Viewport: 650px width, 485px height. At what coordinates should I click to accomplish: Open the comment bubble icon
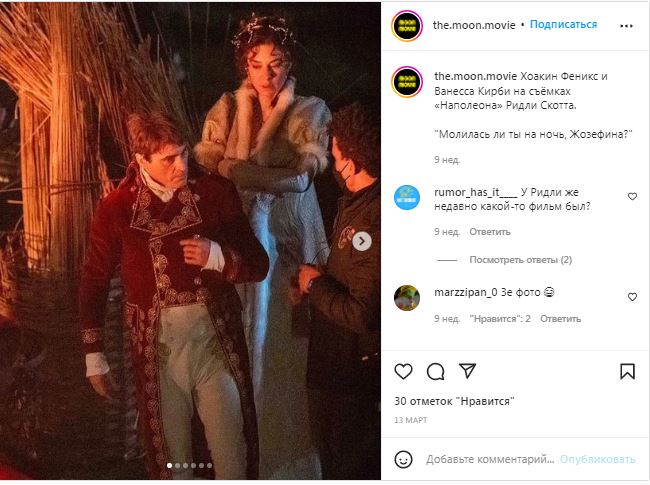436,371
